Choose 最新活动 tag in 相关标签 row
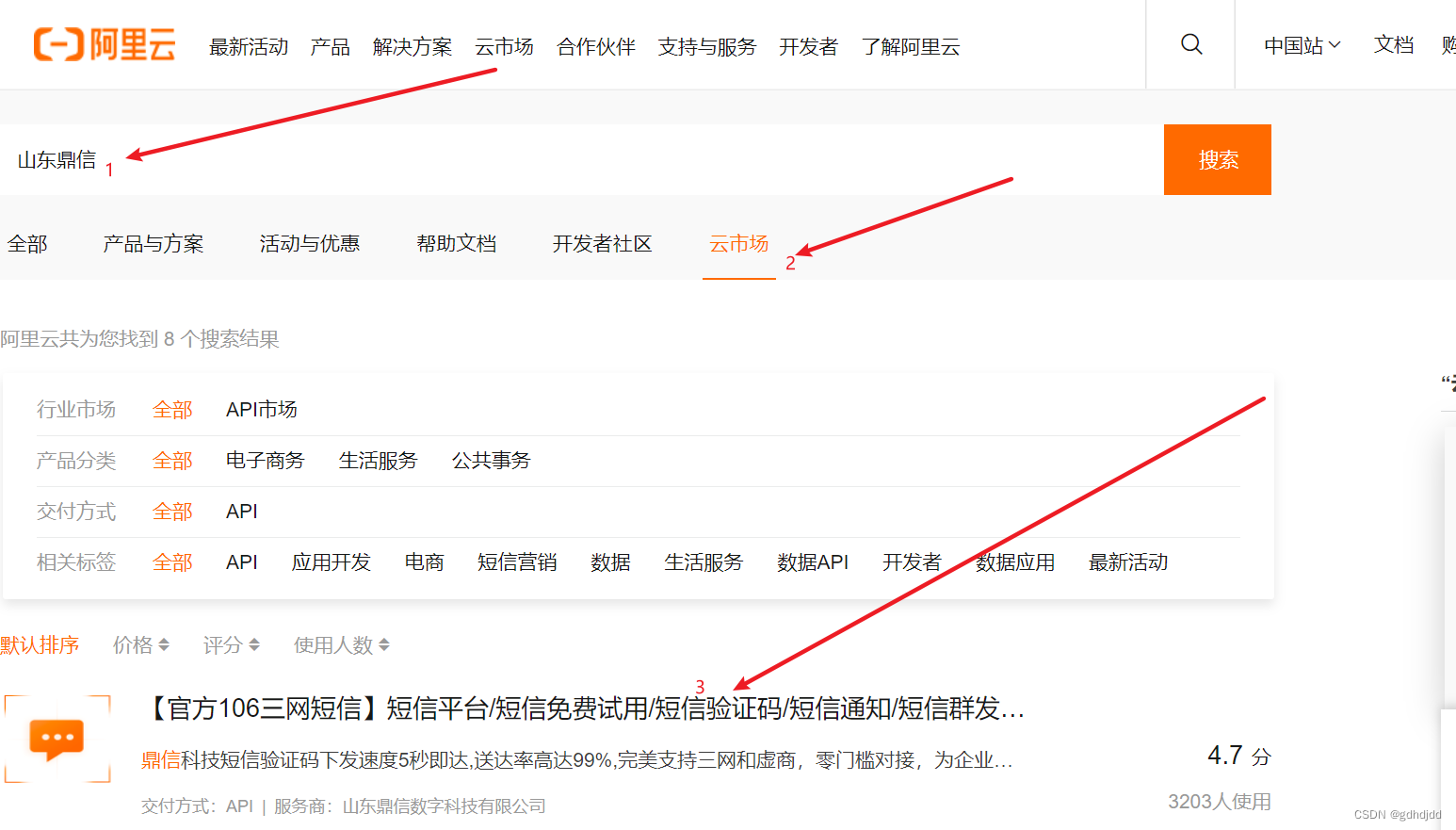Screen dimensions: 1456x830 [x=1128, y=562]
